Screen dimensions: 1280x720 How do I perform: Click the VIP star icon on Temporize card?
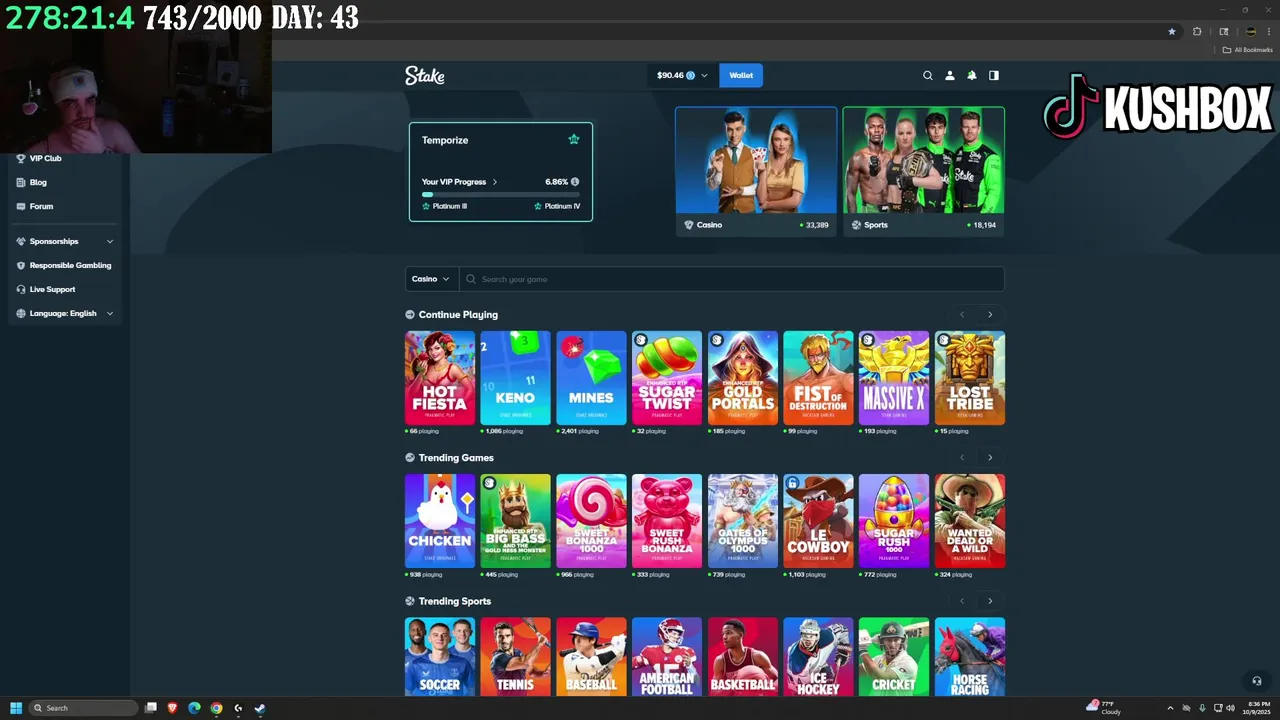click(x=573, y=140)
